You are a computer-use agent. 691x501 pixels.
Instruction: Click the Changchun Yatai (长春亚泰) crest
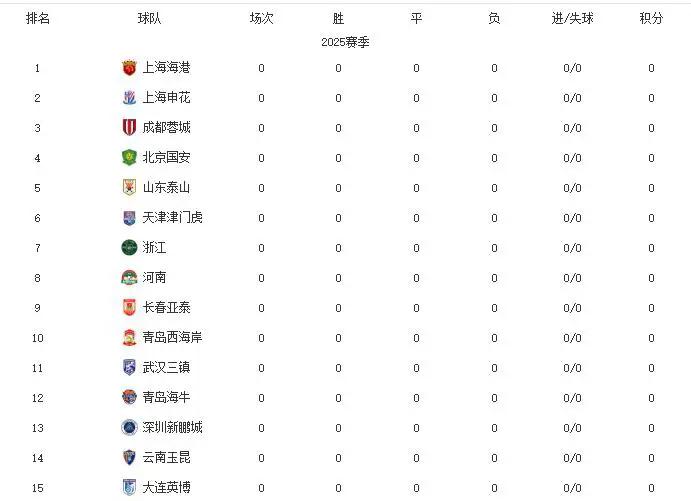(129, 308)
